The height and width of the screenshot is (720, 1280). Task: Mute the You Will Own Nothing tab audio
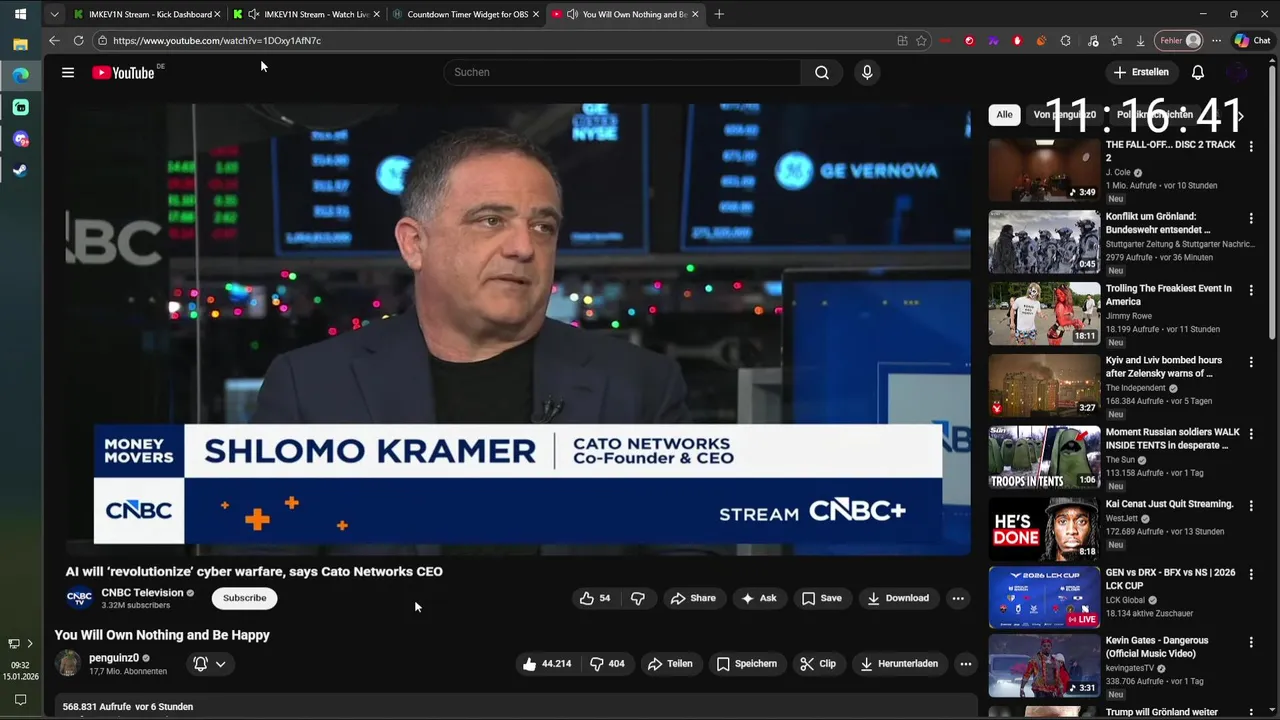pos(572,14)
